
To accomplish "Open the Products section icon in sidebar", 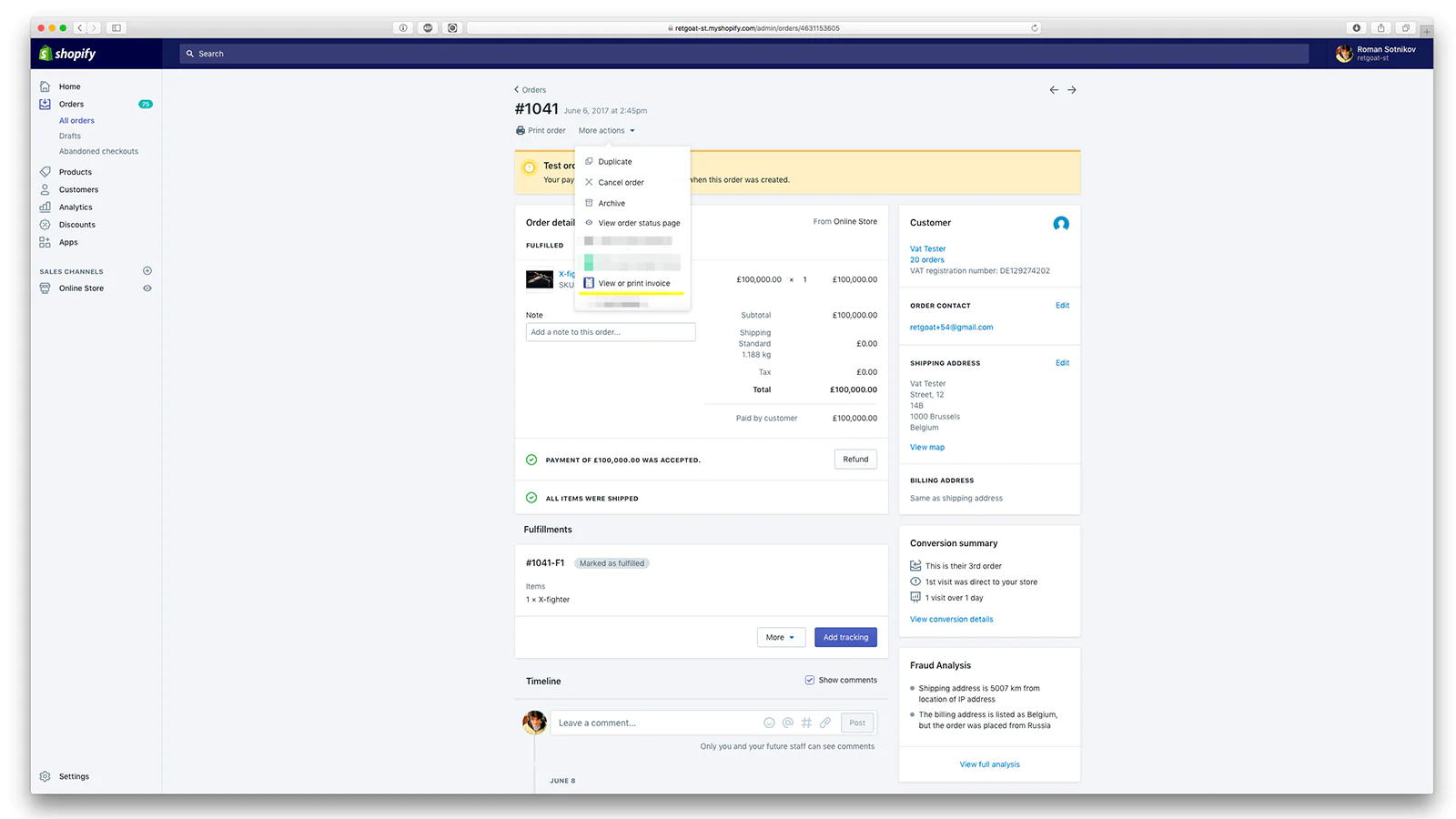I will [x=45, y=172].
